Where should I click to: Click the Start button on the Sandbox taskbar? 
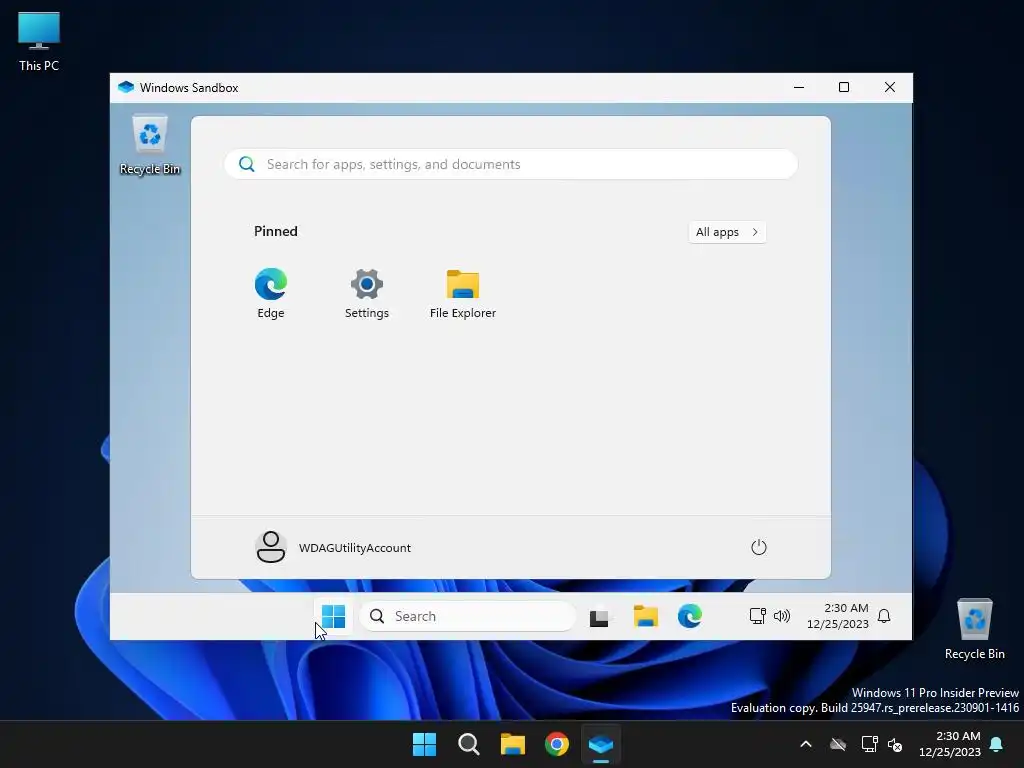tap(333, 616)
